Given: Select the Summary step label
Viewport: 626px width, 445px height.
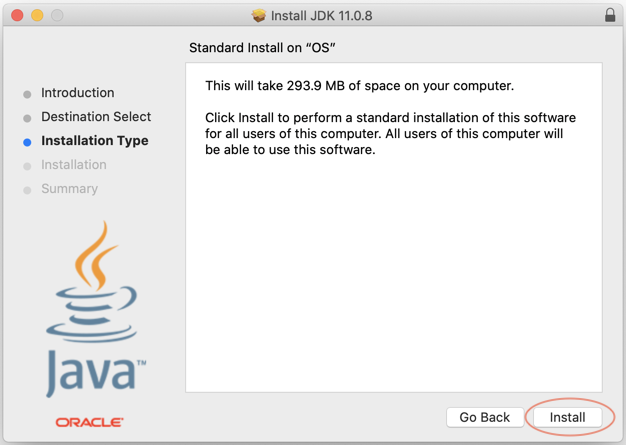Looking at the screenshot, I should pyautogui.click(x=69, y=189).
